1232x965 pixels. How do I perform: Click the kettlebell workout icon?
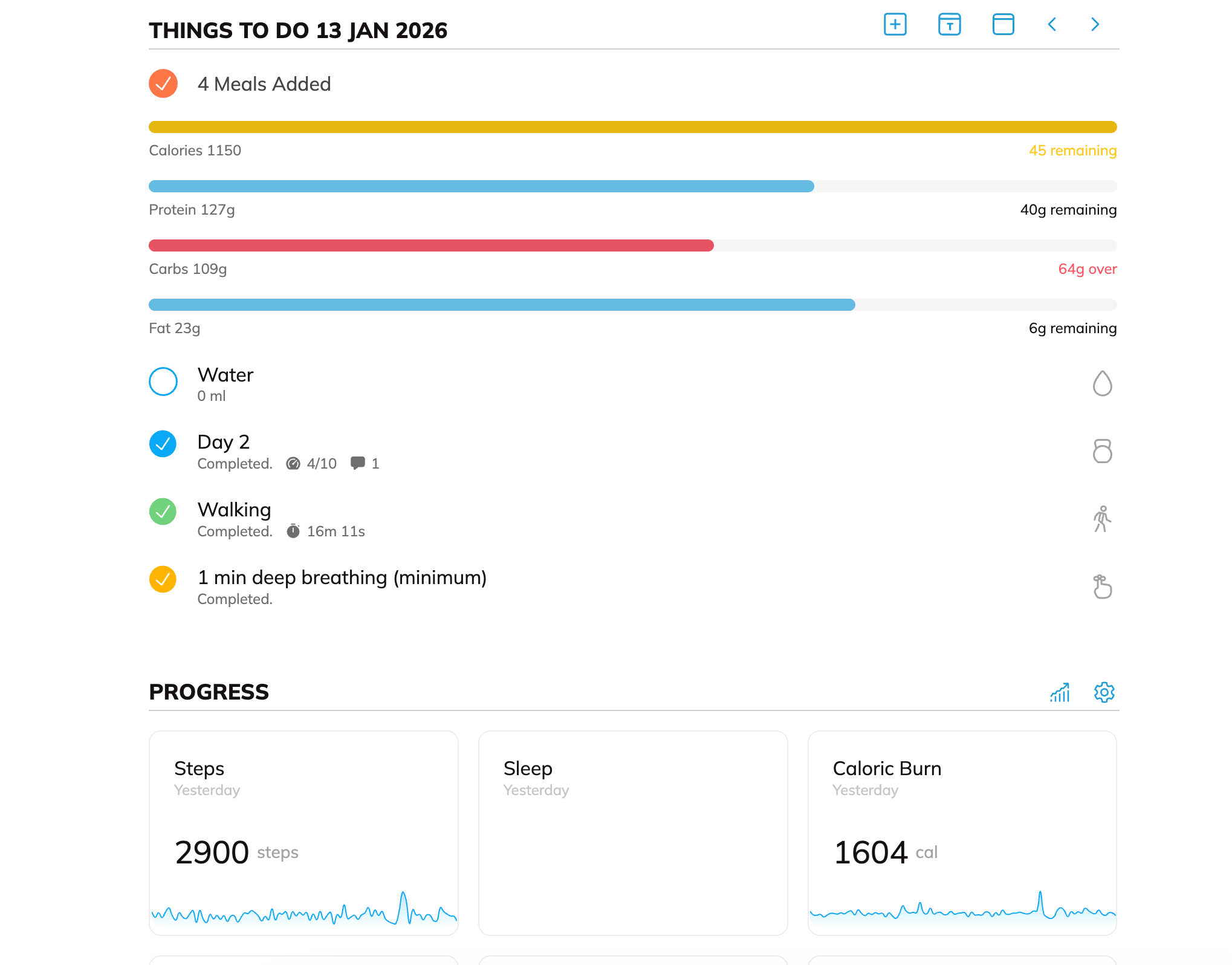click(x=1102, y=451)
